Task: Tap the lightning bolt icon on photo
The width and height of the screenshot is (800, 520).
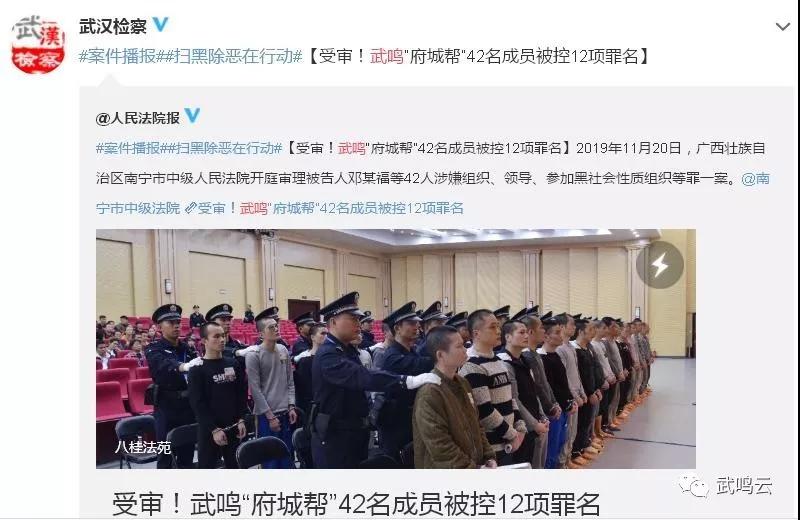Action: (x=660, y=265)
